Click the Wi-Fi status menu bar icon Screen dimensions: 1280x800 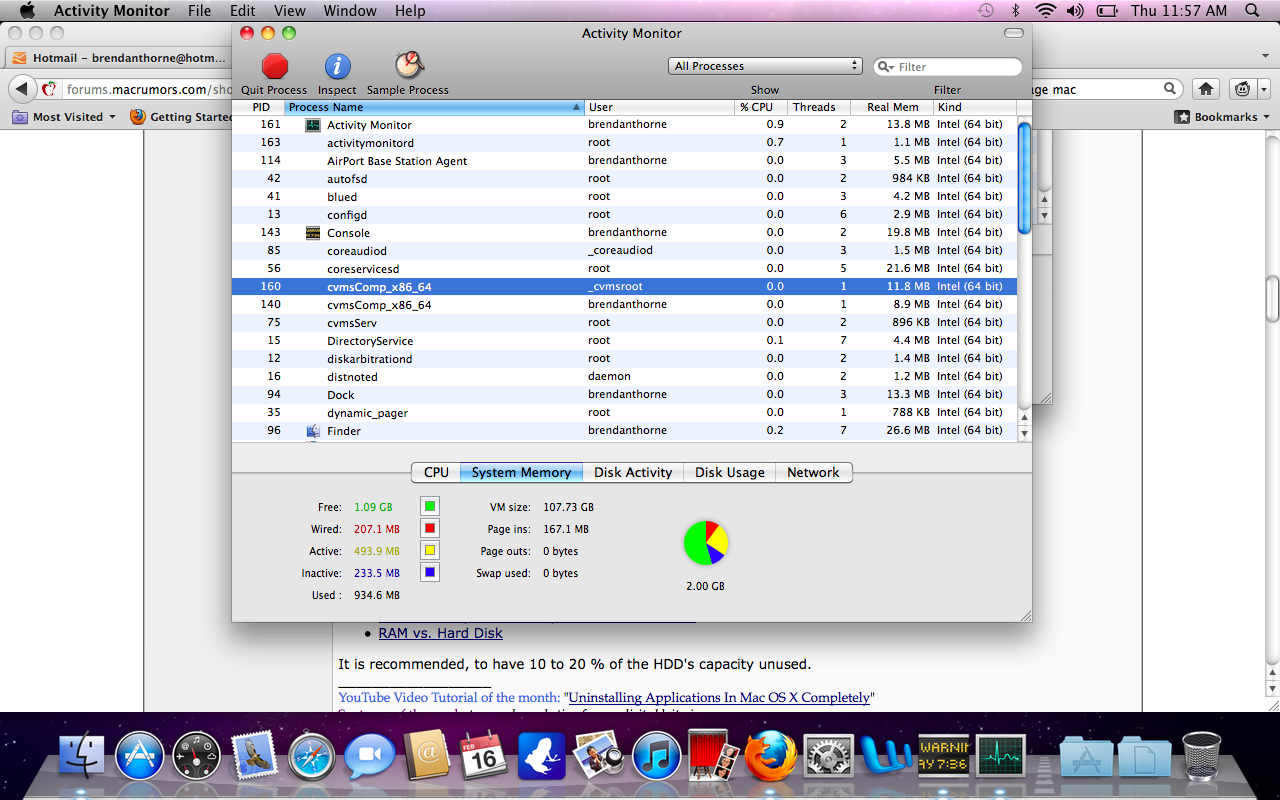tap(1046, 11)
